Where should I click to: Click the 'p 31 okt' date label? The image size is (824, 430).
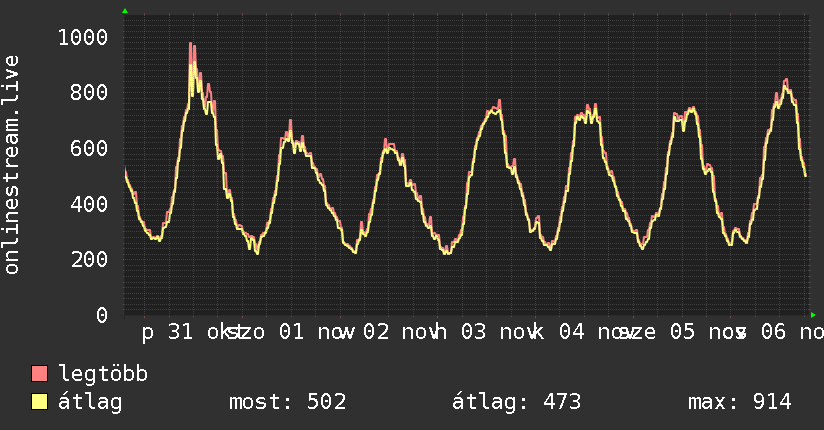pyautogui.click(x=191, y=332)
